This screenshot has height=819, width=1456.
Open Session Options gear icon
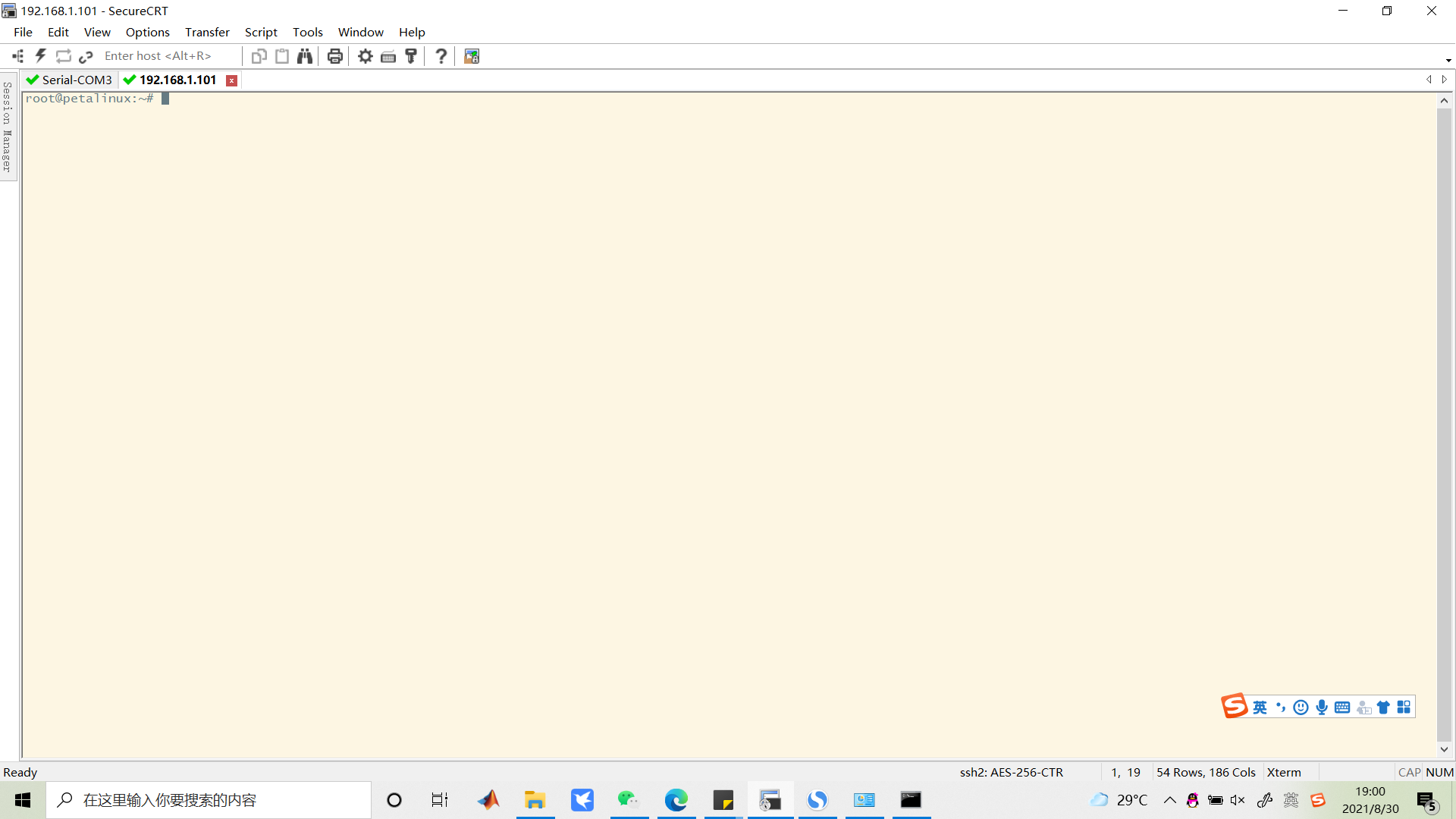(366, 56)
